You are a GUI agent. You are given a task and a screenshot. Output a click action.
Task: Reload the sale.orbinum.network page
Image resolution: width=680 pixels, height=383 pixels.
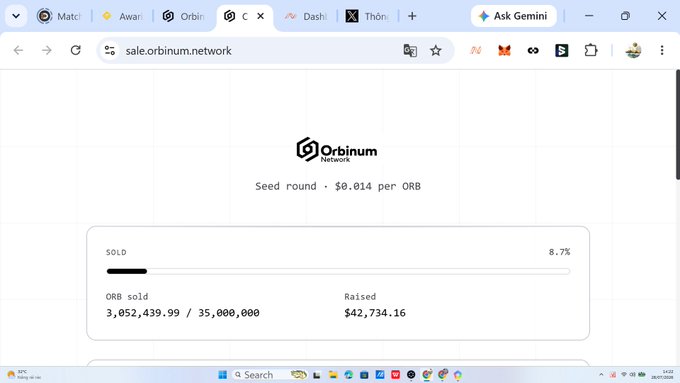coord(75,50)
